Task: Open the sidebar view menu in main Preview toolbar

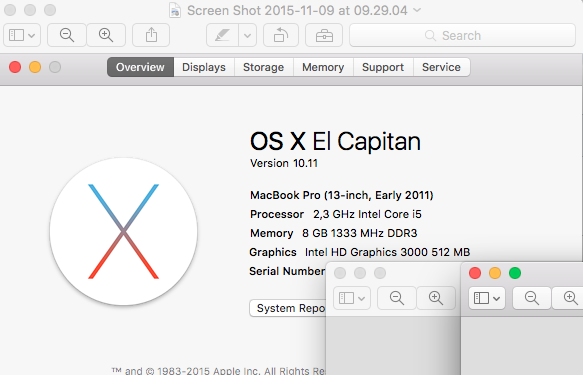Action: click(x=22, y=35)
